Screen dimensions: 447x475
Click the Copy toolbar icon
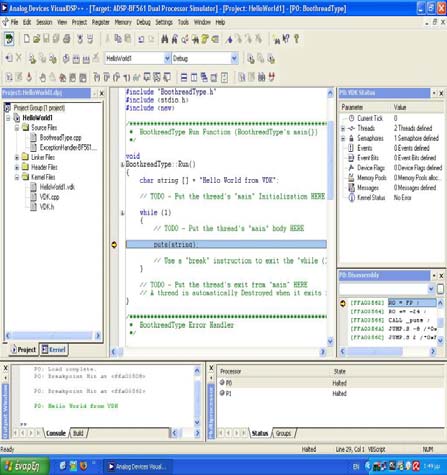pyautogui.click(x=118, y=39)
